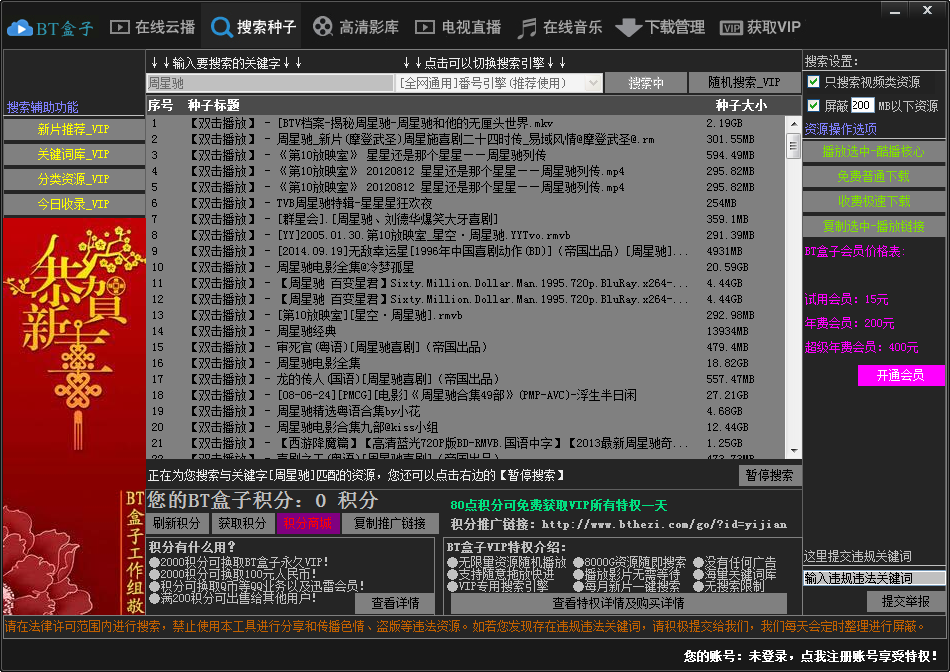Image resolution: width=950 pixels, height=672 pixels.
Task: Click the 刷新积分 button
Action: click(177, 523)
